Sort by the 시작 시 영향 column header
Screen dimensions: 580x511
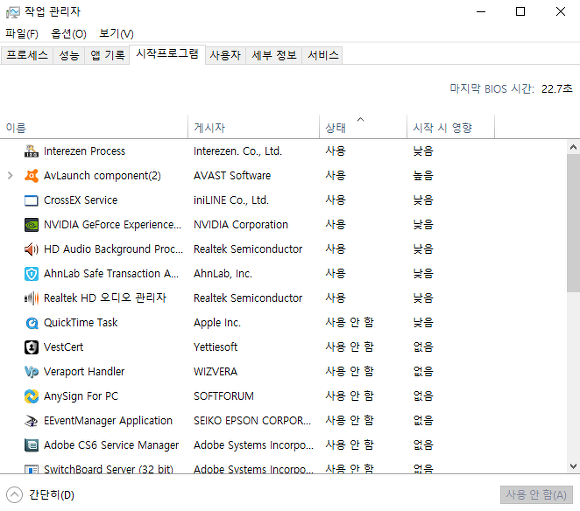tap(450, 127)
